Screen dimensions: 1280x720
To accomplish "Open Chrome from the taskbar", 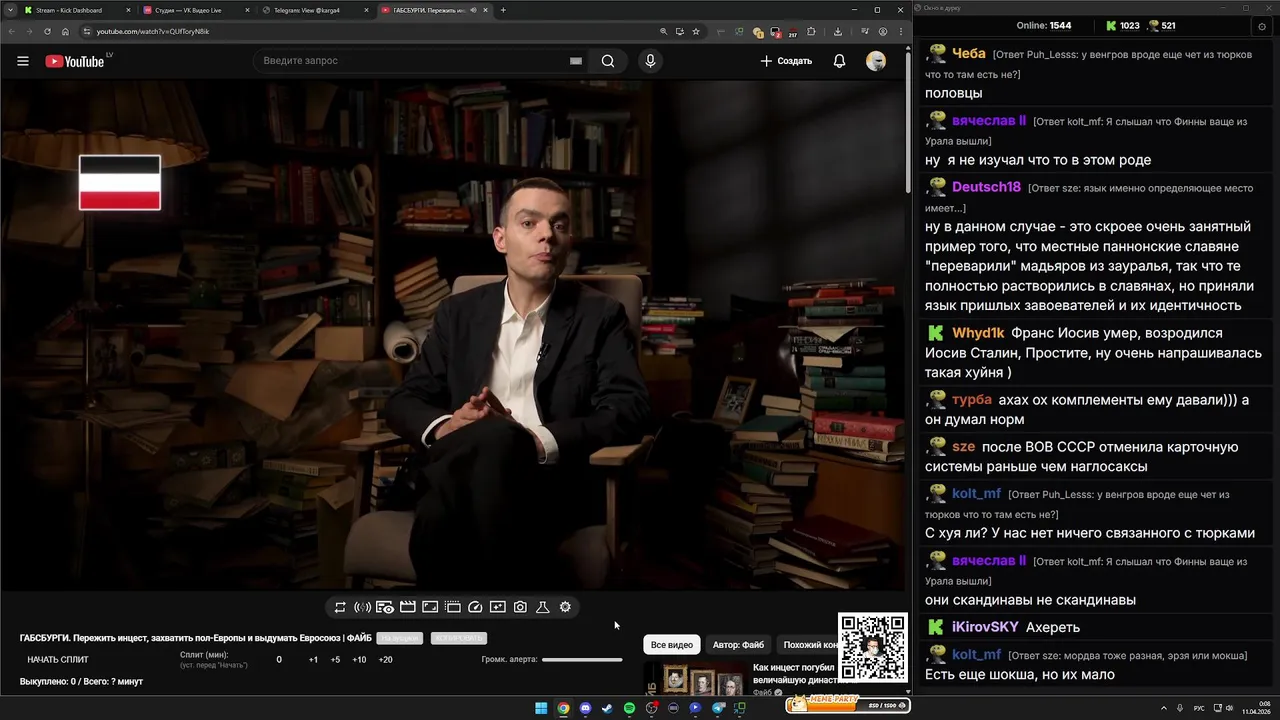I will 564,708.
